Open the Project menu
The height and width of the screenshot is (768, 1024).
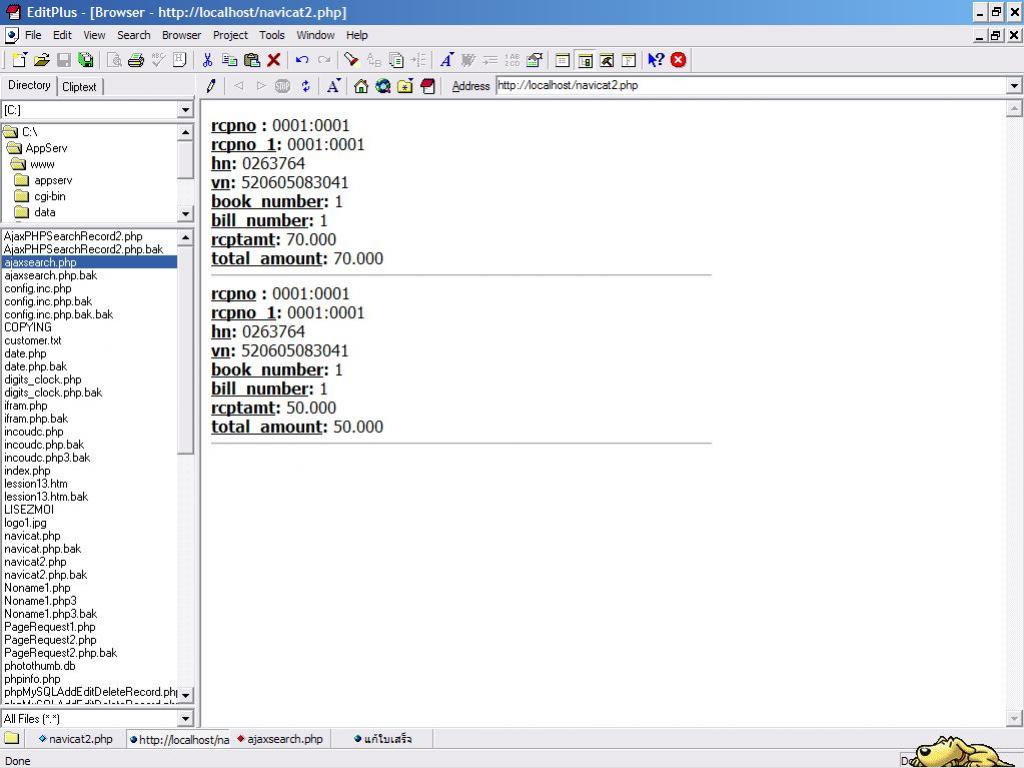click(230, 35)
